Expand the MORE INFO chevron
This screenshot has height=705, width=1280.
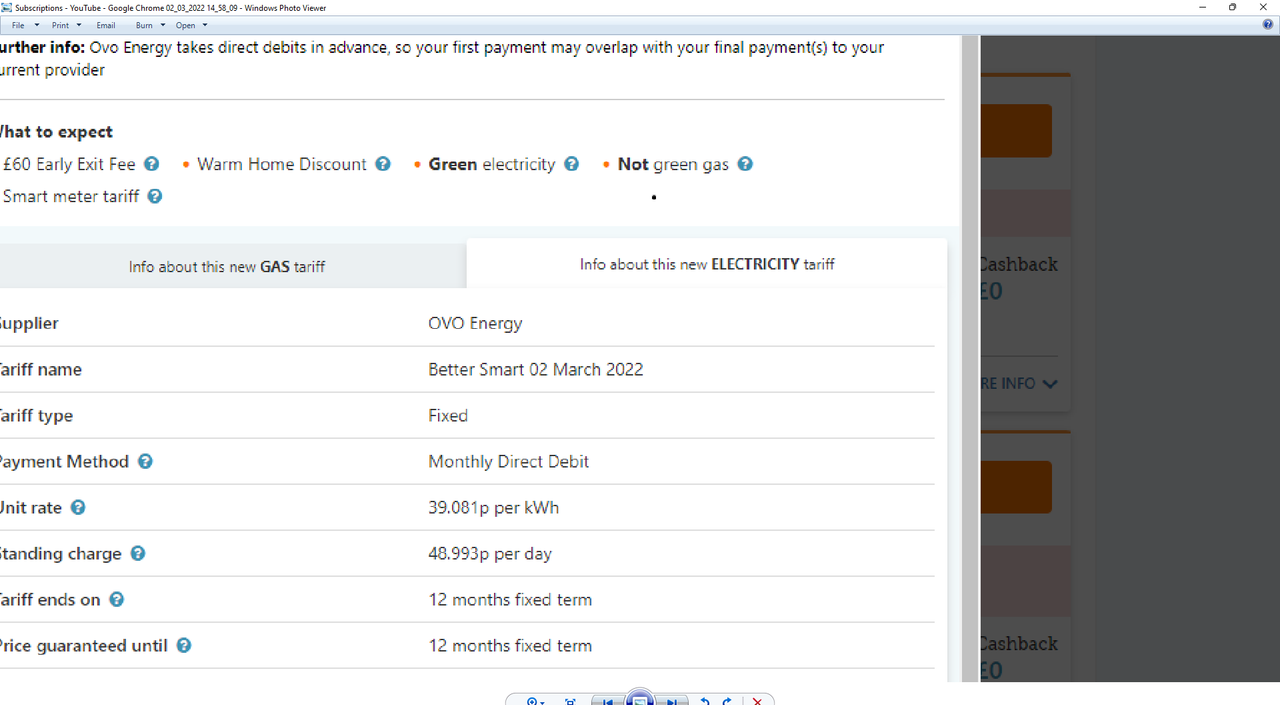point(1049,384)
